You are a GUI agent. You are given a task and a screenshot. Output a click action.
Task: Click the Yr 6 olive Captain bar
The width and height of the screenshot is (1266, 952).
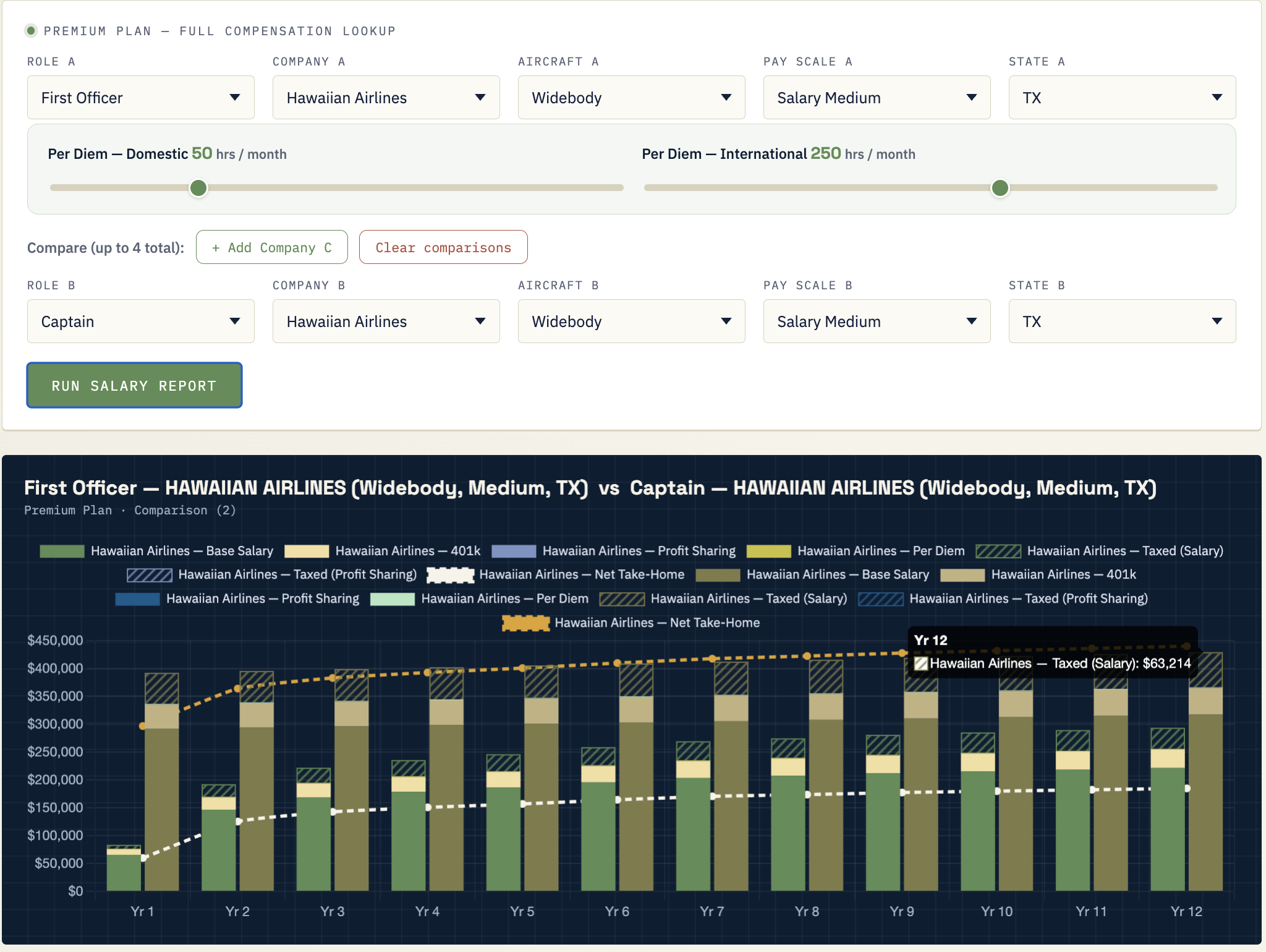tap(636, 806)
